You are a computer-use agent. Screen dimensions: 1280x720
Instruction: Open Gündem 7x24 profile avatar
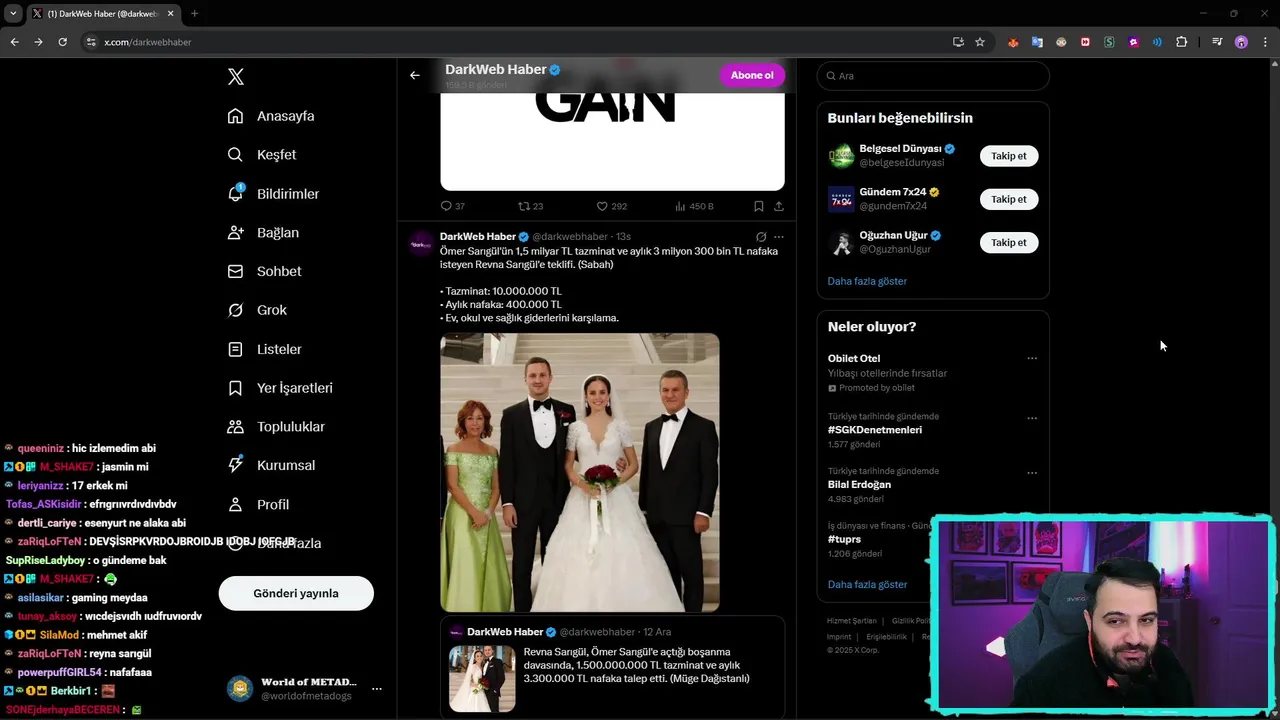841,199
